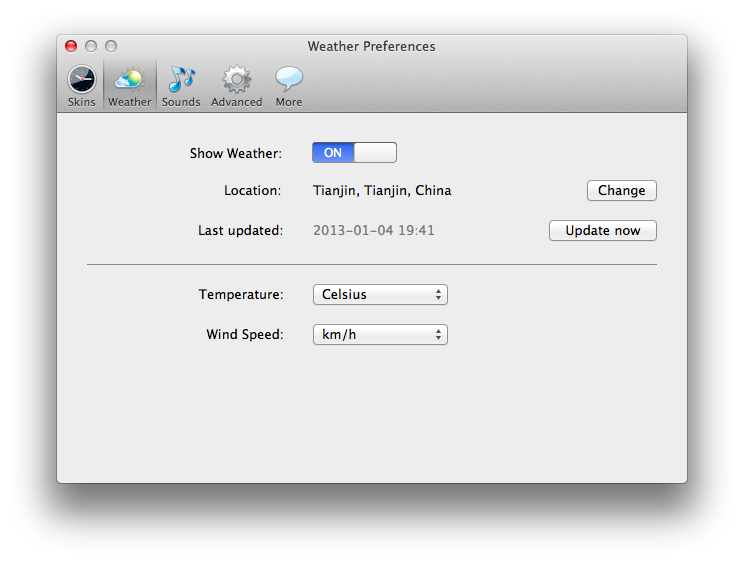Click the Temperature label

pyautogui.click(x=241, y=294)
